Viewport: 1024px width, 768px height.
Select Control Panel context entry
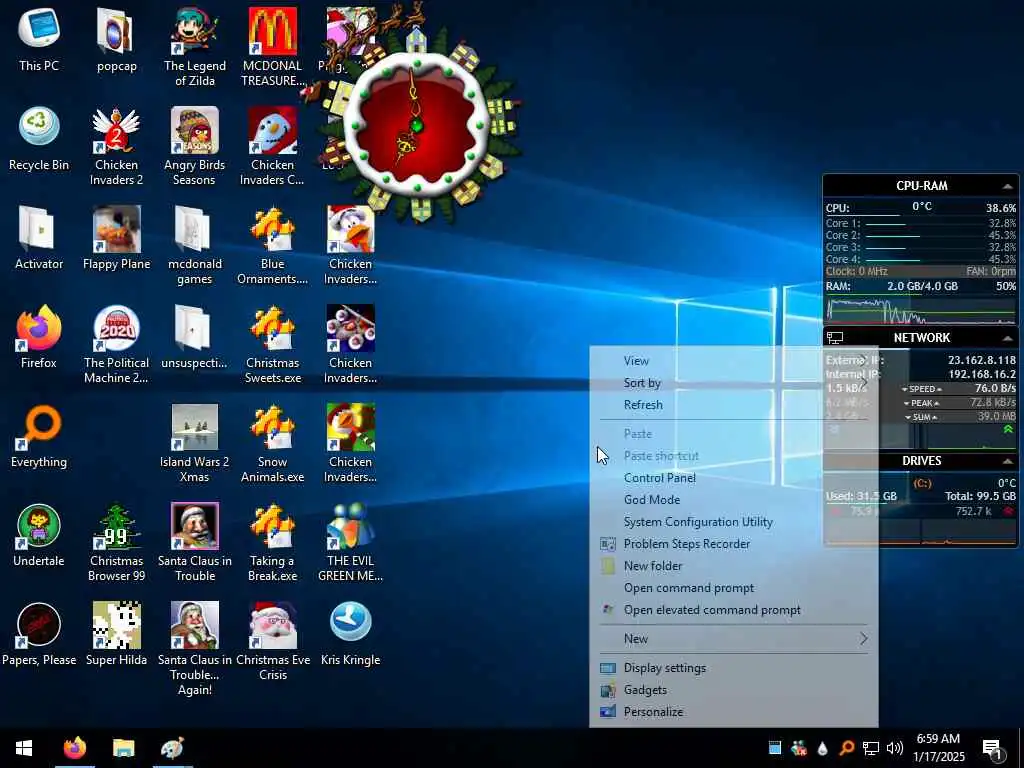(733, 478)
